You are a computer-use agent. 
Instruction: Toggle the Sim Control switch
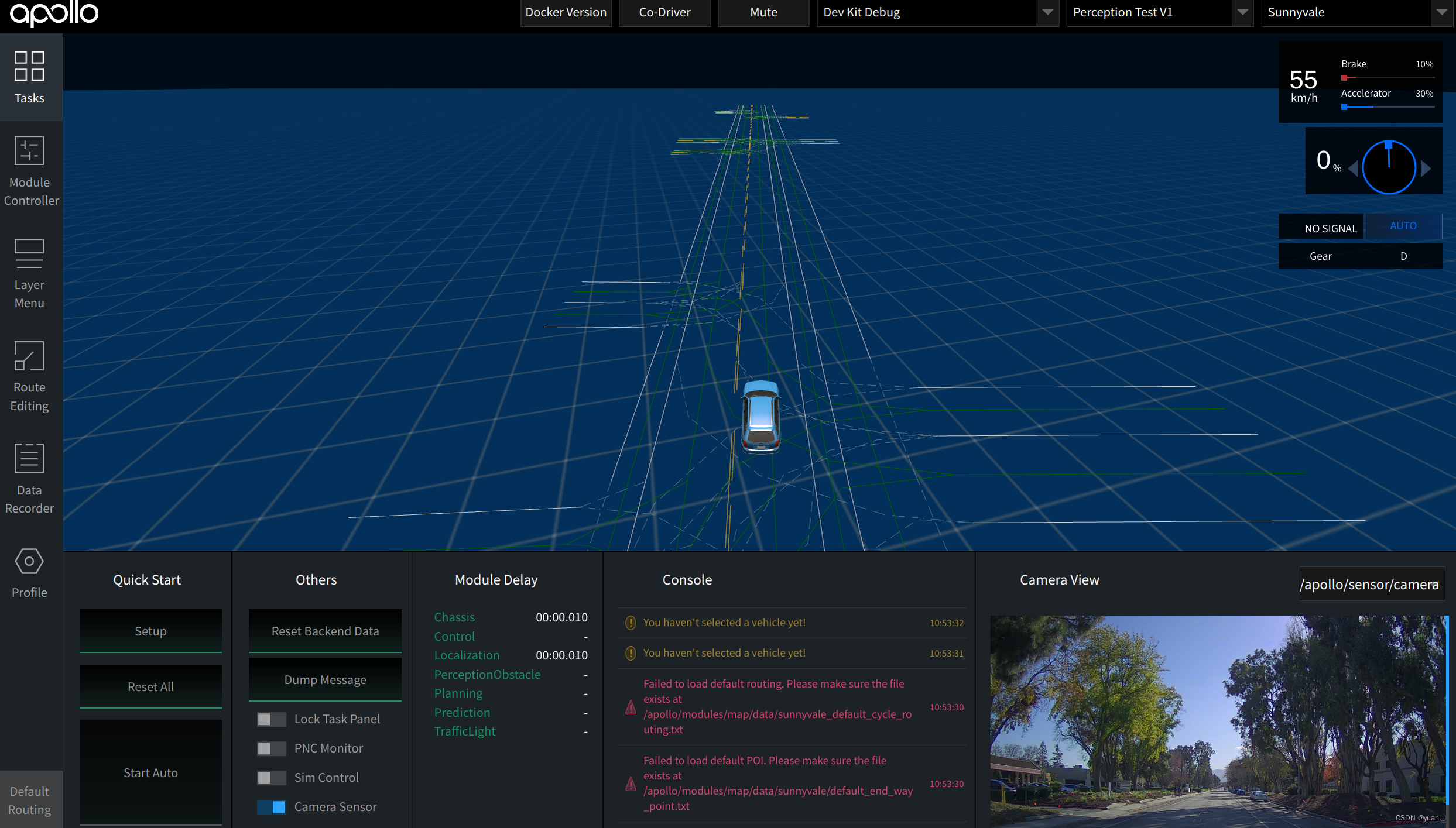coord(272,778)
